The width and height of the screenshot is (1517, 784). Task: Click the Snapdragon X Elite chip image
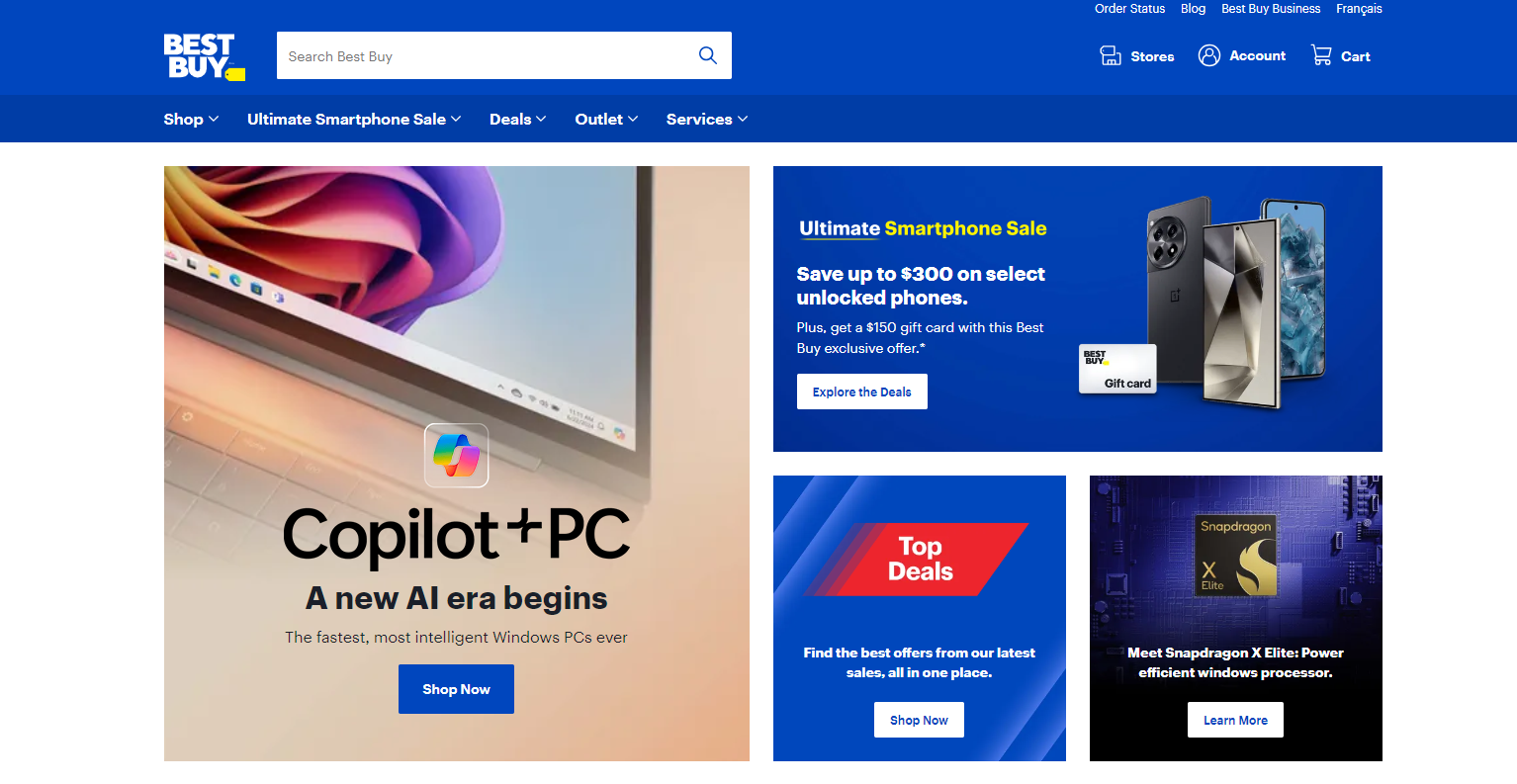tap(1236, 556)
